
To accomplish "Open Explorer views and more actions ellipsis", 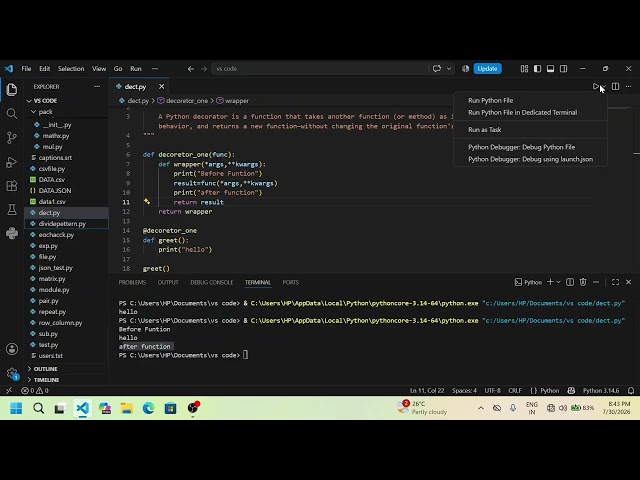I will tap(97, 87).
